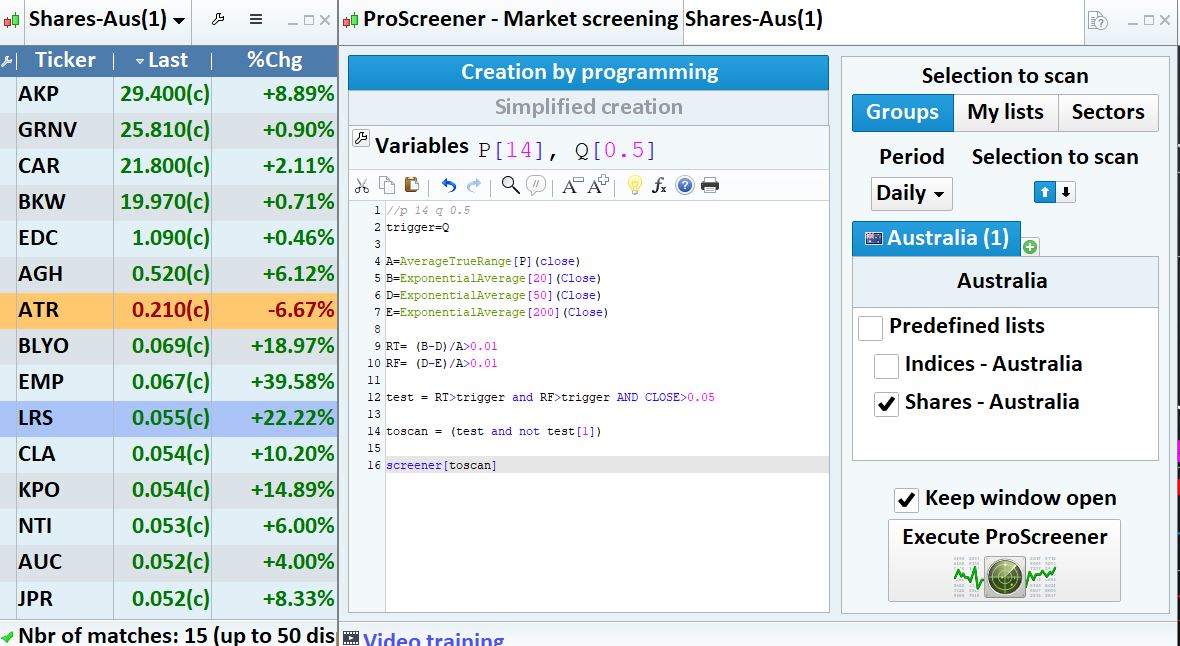1180x646 pixels.
Task: Select the EMP ticker row
Action: 169,382
